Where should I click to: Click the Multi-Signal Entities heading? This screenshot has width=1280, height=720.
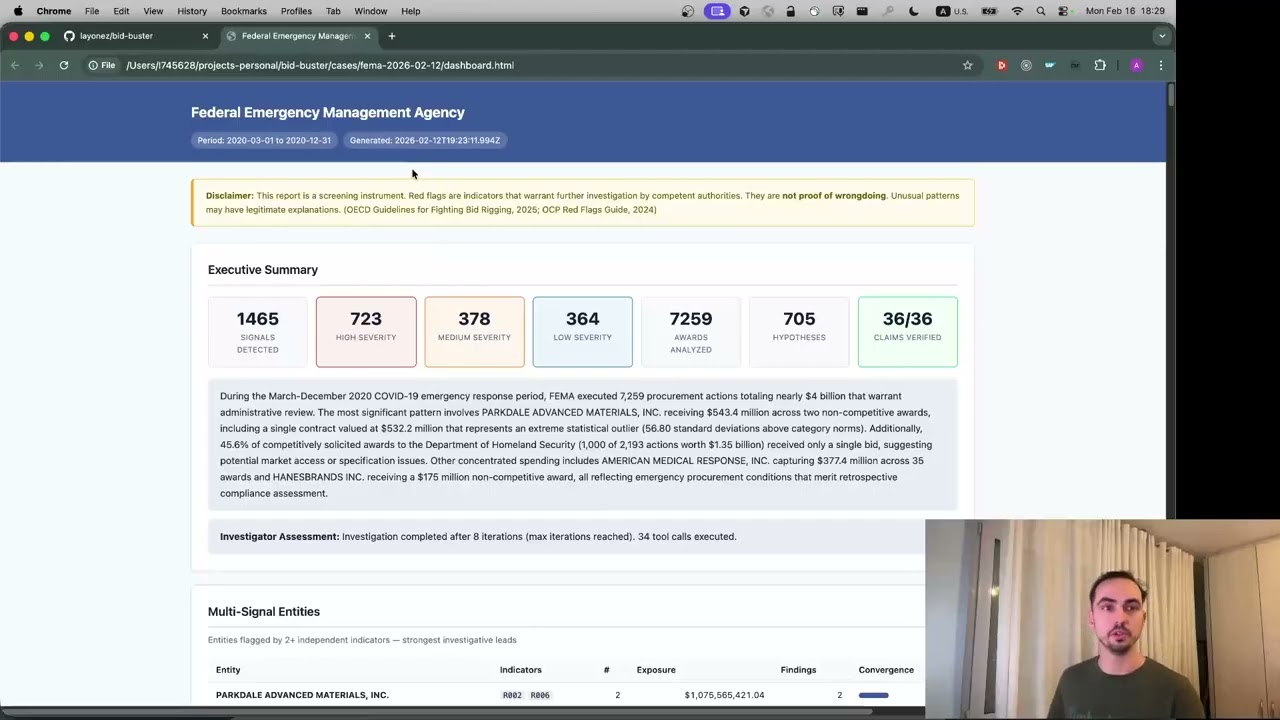(x=264, y=612)
